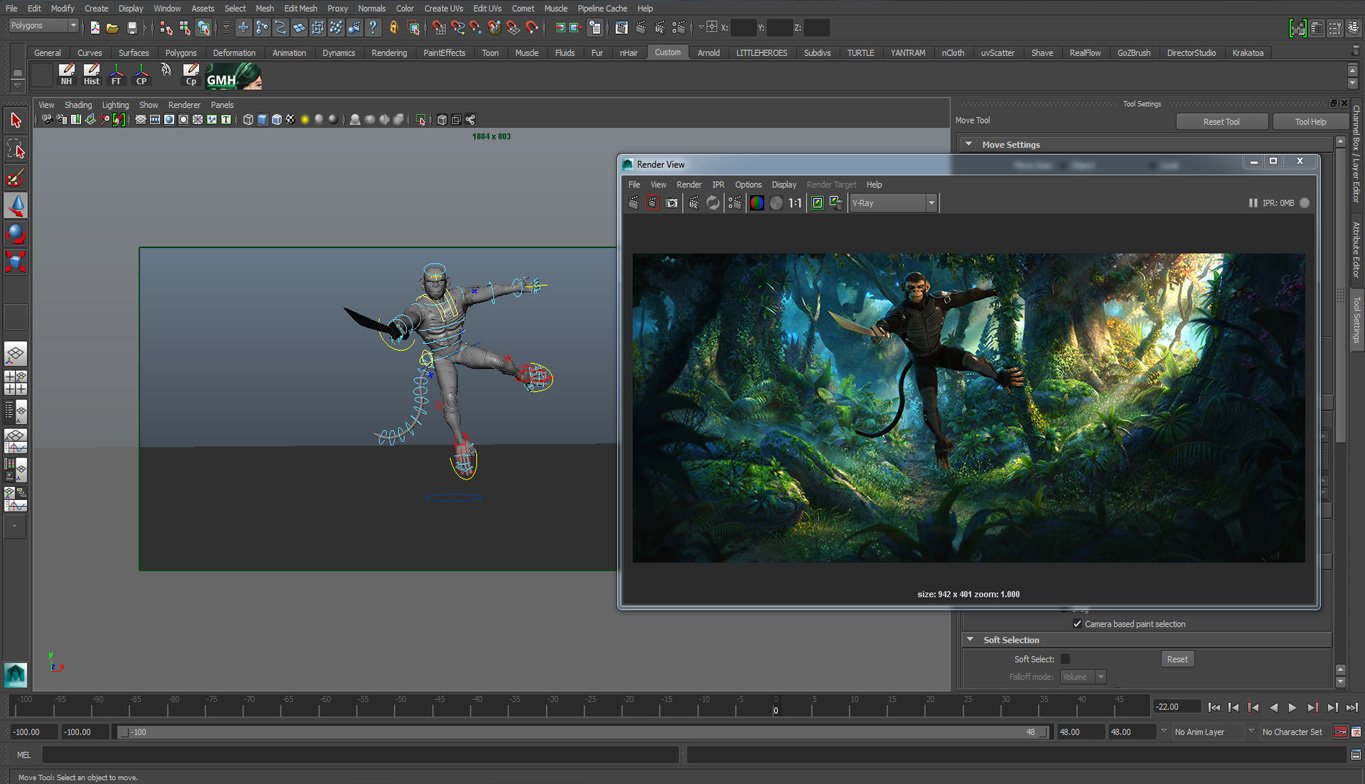Play the animation forwards

pyautogui.click(x=1292, y=707)
